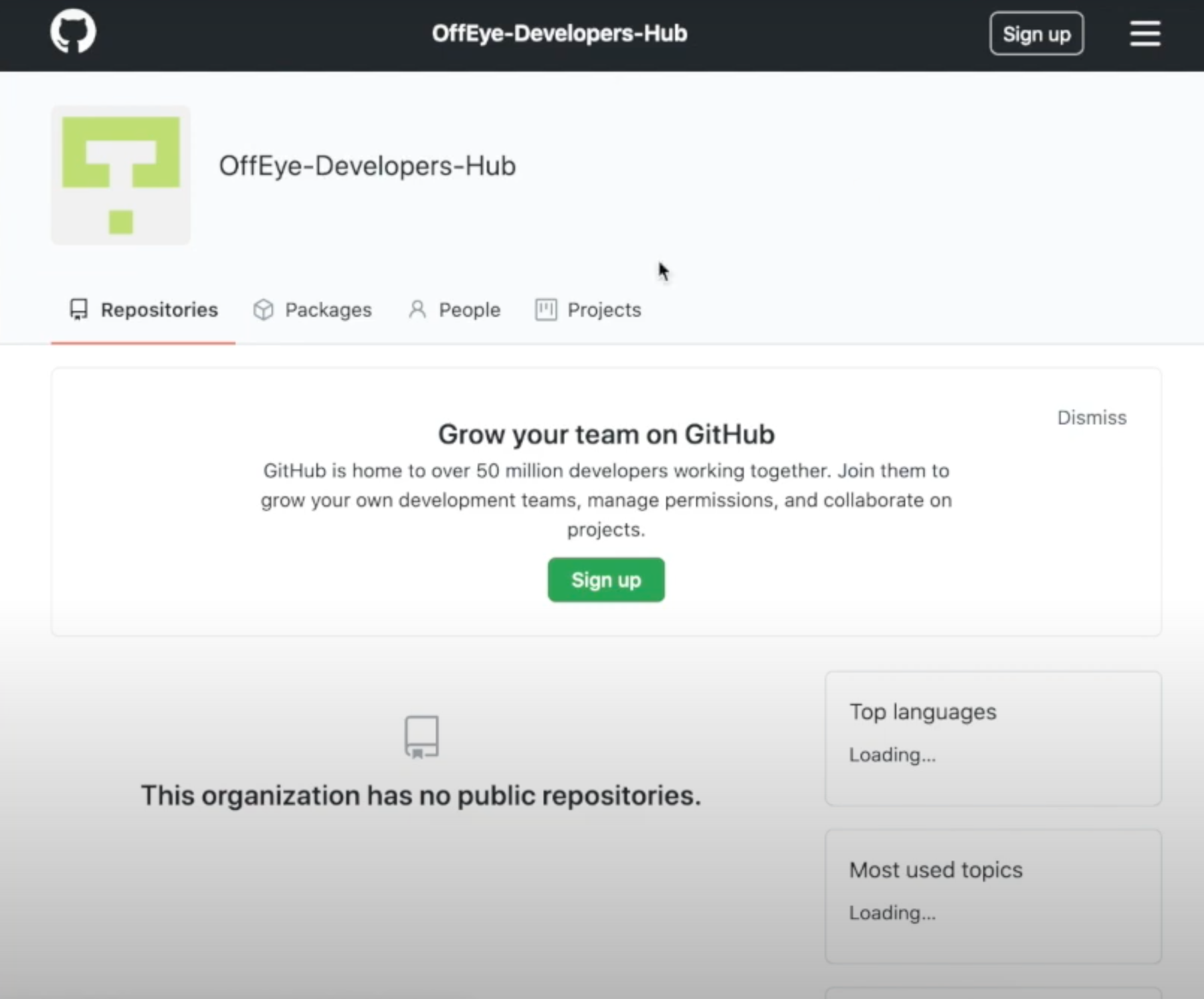
Task: Click 'This organization has no public repositories.' text
Action: (421, 796)
